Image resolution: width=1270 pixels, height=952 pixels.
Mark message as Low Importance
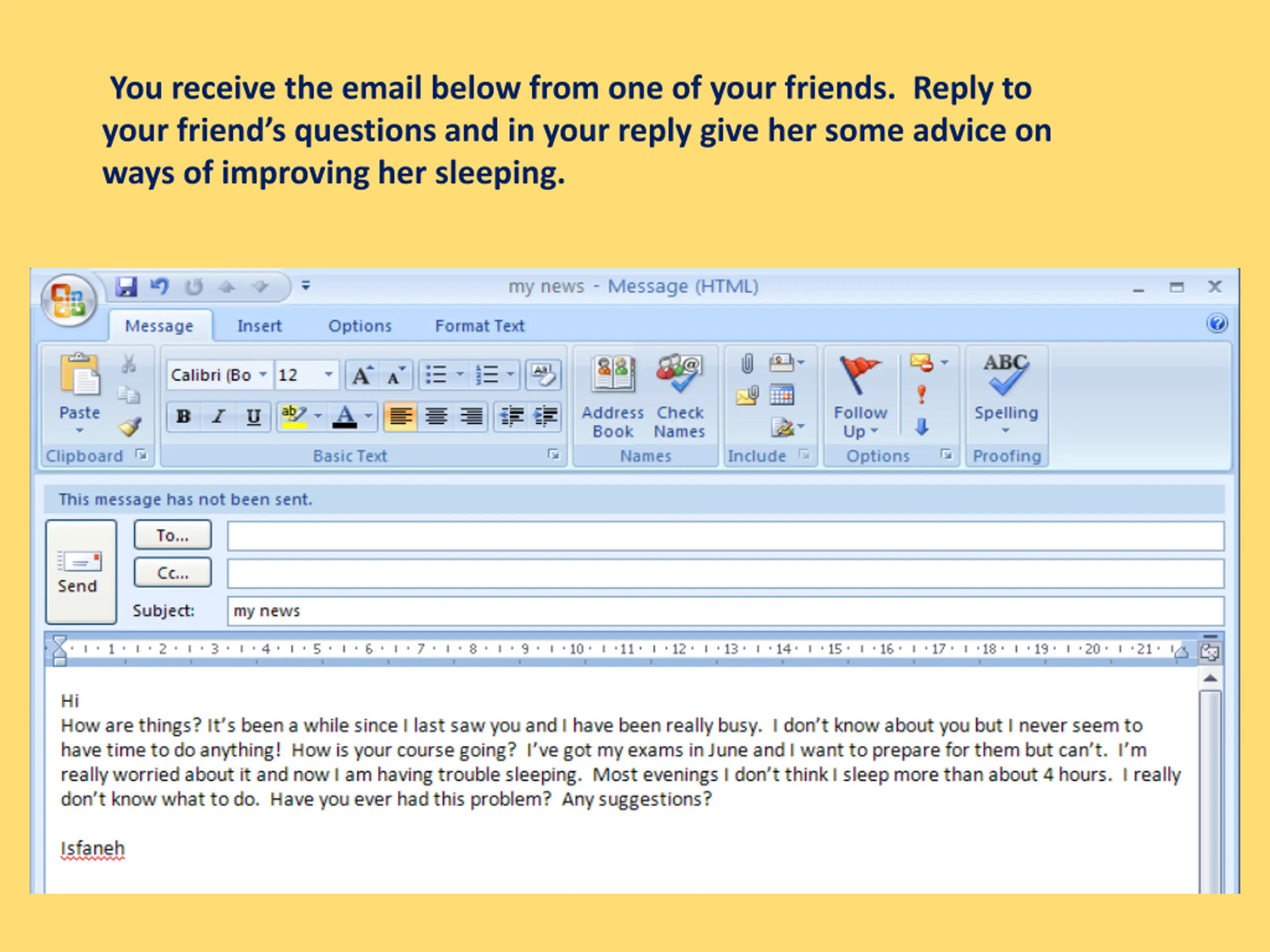(922, 426)
